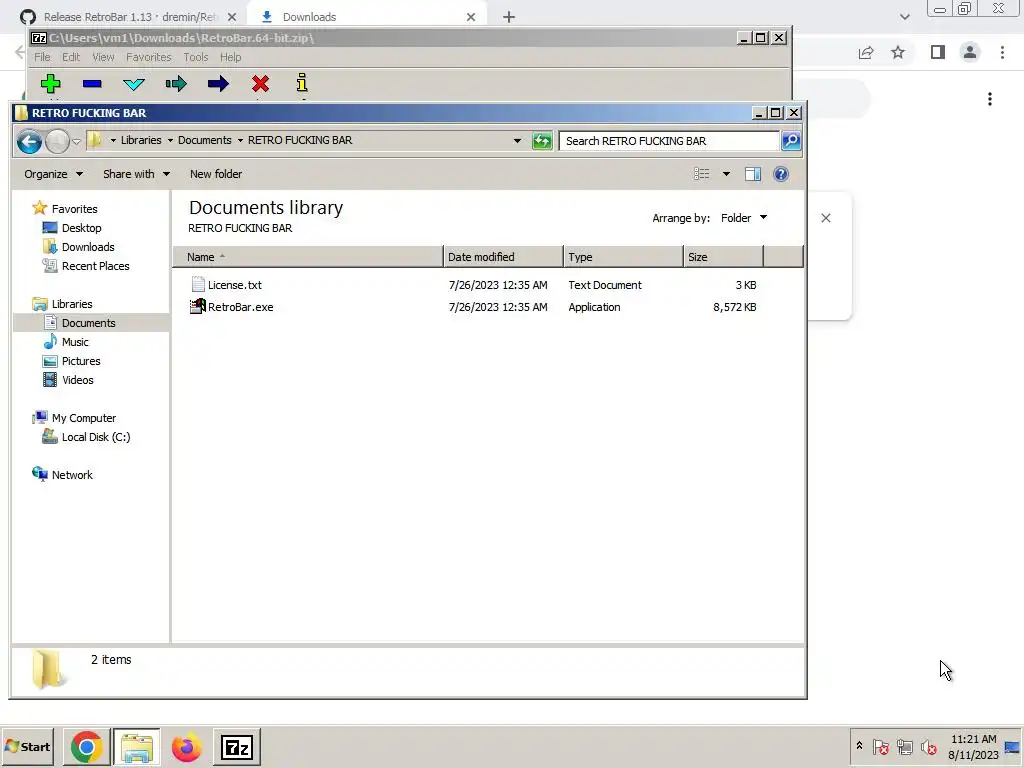Viewport: 1024px width, 768px height.
Task: Bookmark this page with star icon
Action: (898, 52)
